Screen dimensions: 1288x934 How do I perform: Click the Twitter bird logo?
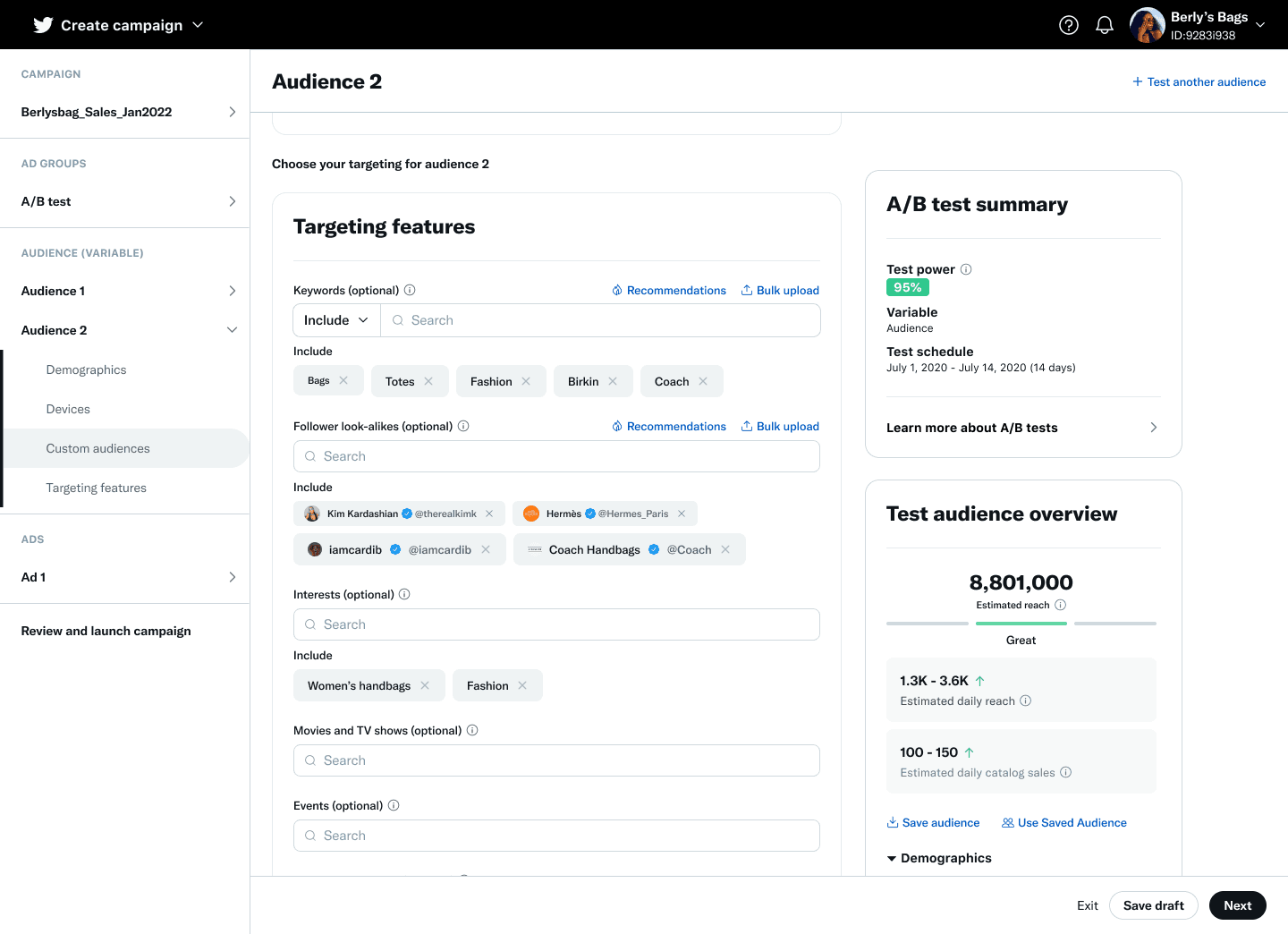point(42,24)
